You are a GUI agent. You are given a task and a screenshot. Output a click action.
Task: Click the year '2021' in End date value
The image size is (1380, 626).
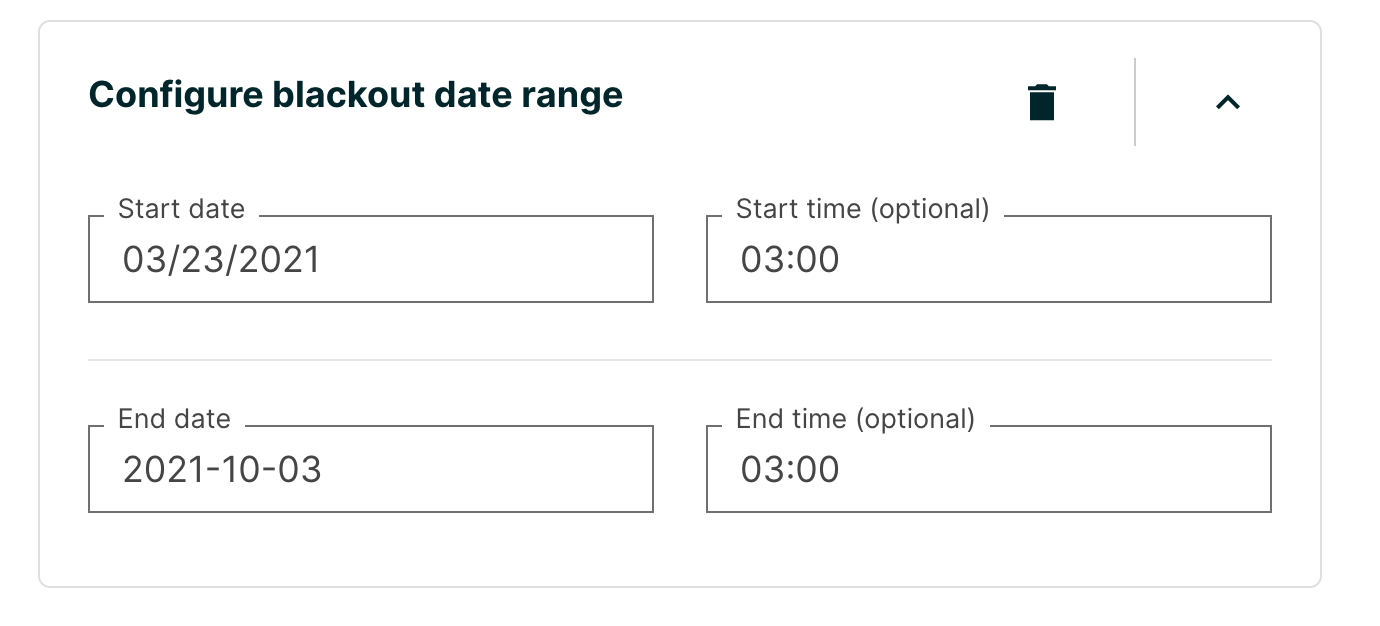(160, 470)
